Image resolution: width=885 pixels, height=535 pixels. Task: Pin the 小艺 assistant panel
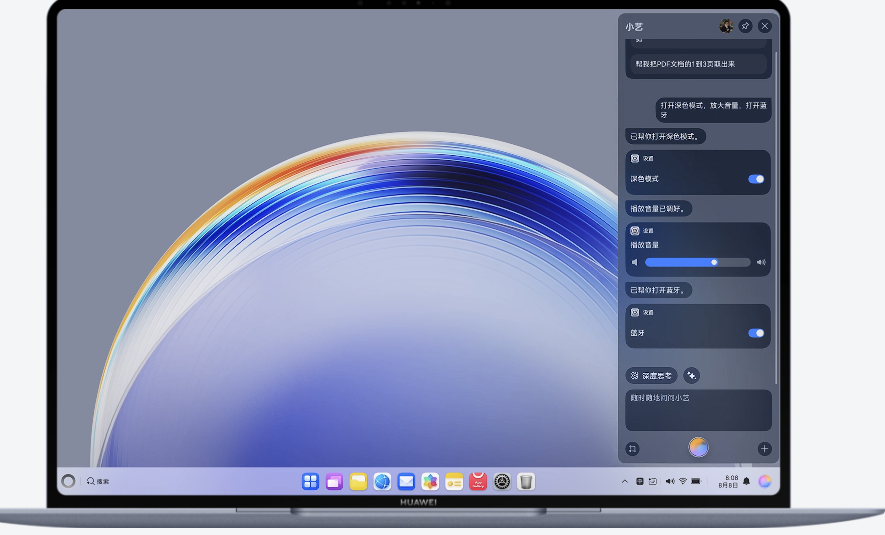746,26
